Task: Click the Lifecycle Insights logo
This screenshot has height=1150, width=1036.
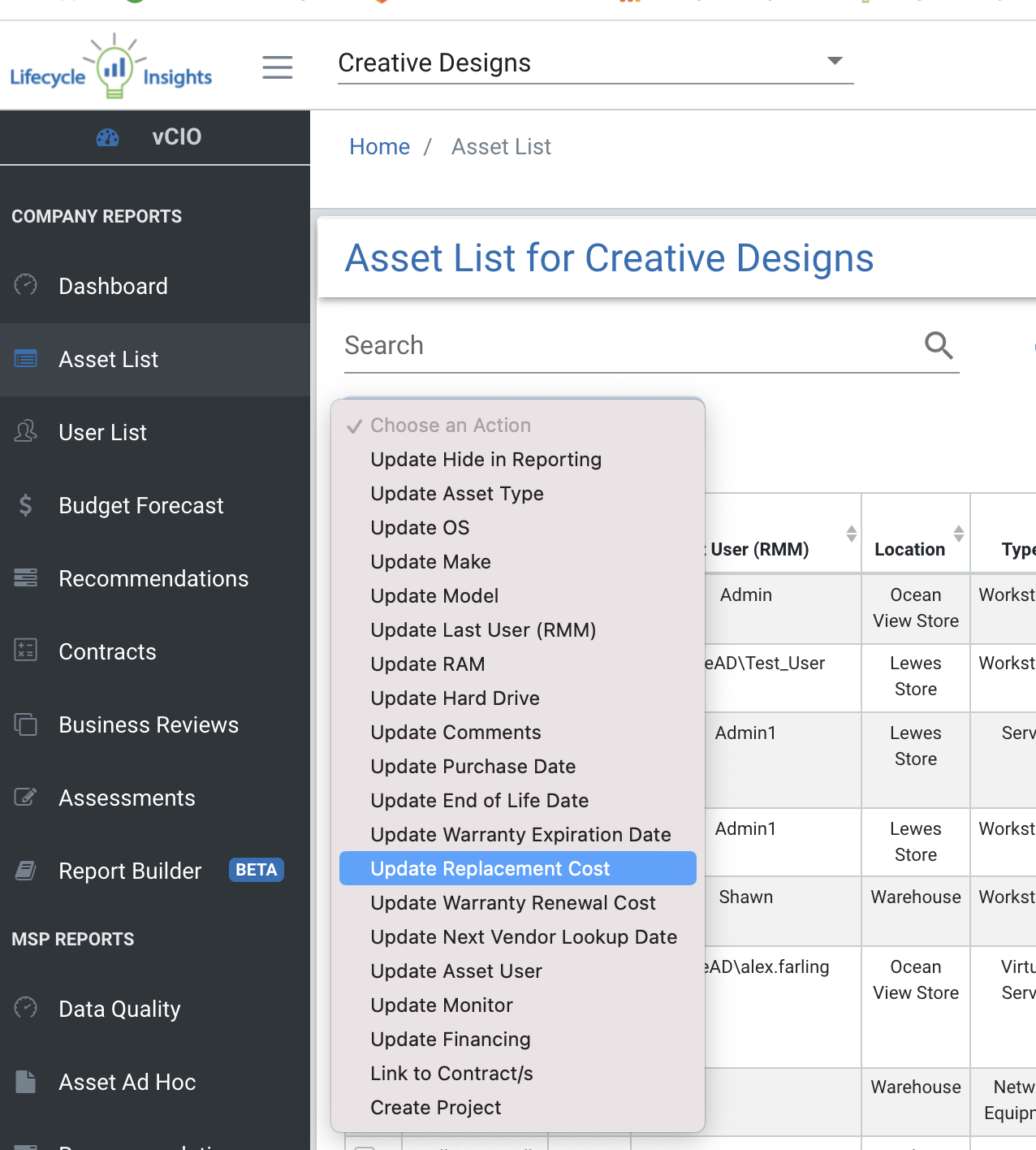Action: point(110,67)
